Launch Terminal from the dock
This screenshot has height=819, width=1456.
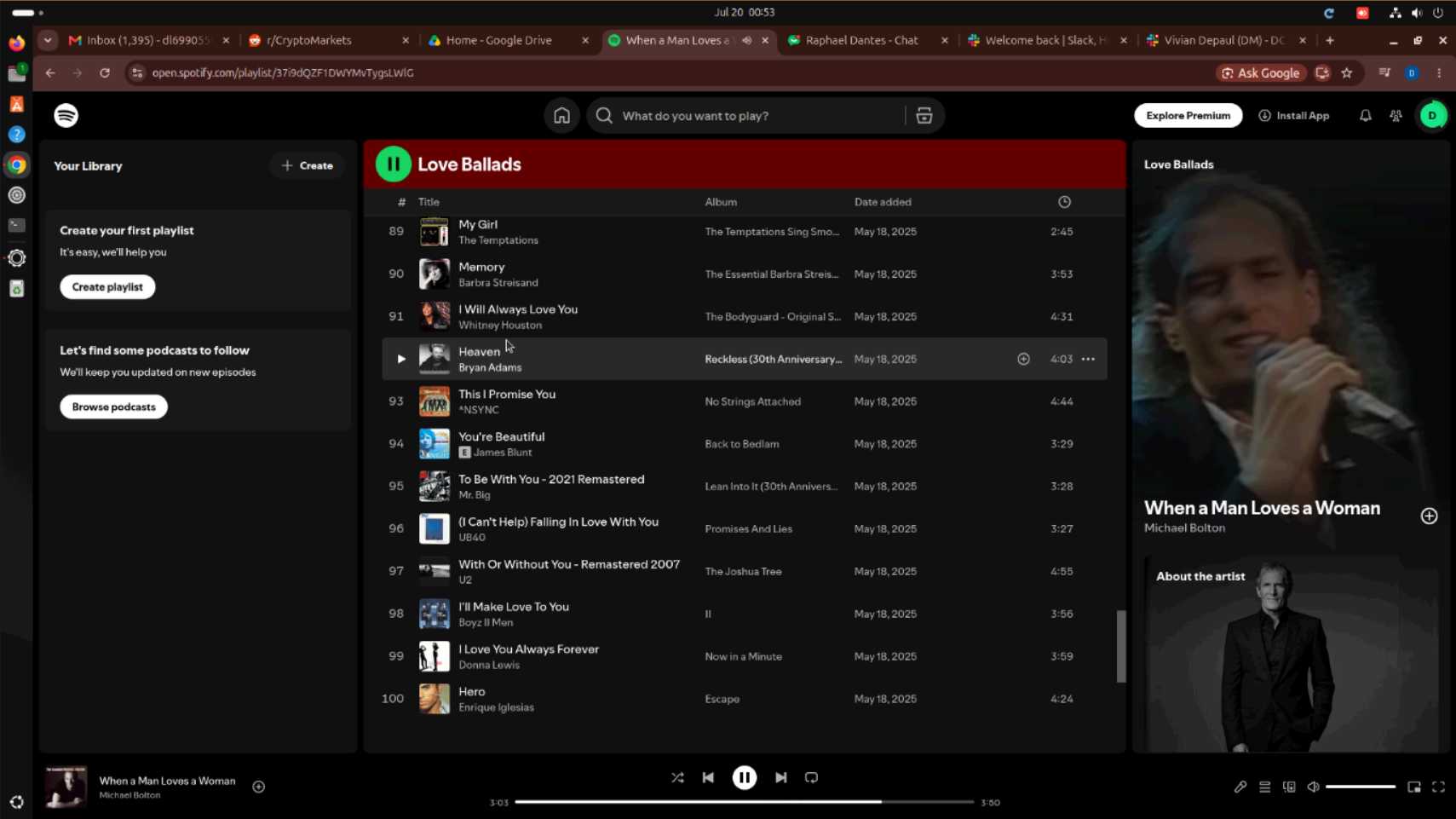16,226
